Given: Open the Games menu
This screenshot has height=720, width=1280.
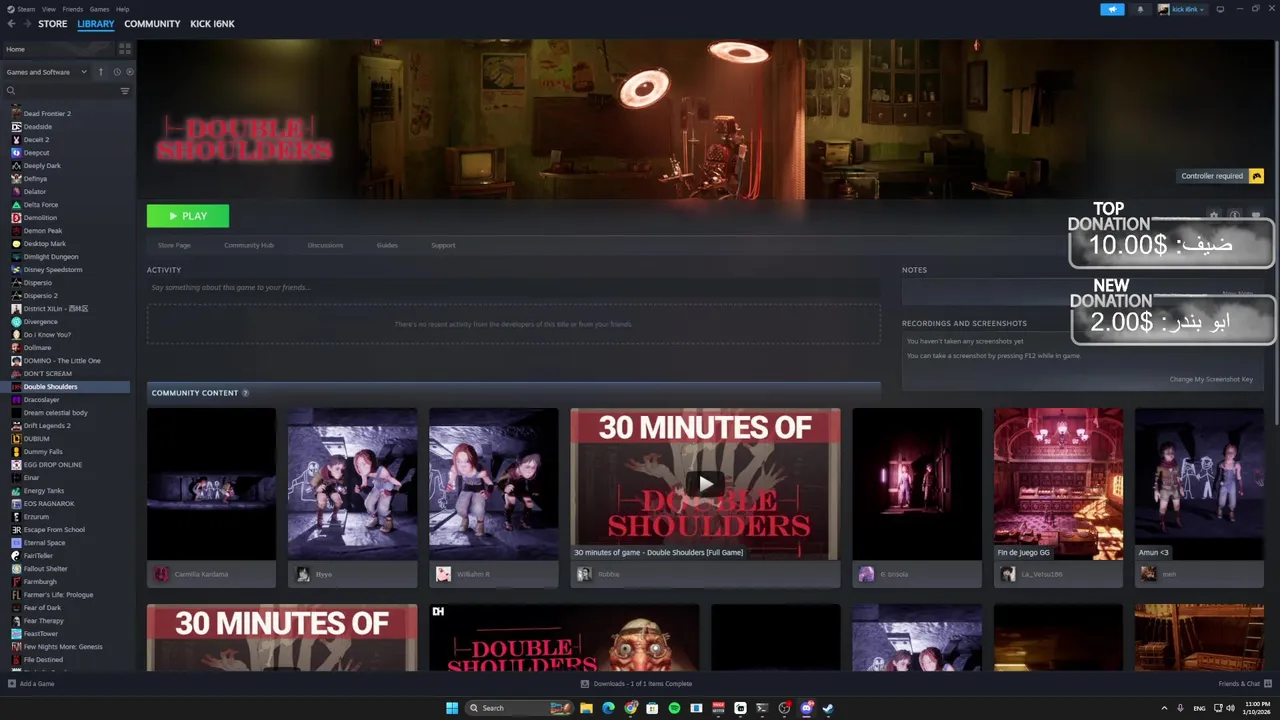Looking at the screenshot, I should click(x=99, y=9).
